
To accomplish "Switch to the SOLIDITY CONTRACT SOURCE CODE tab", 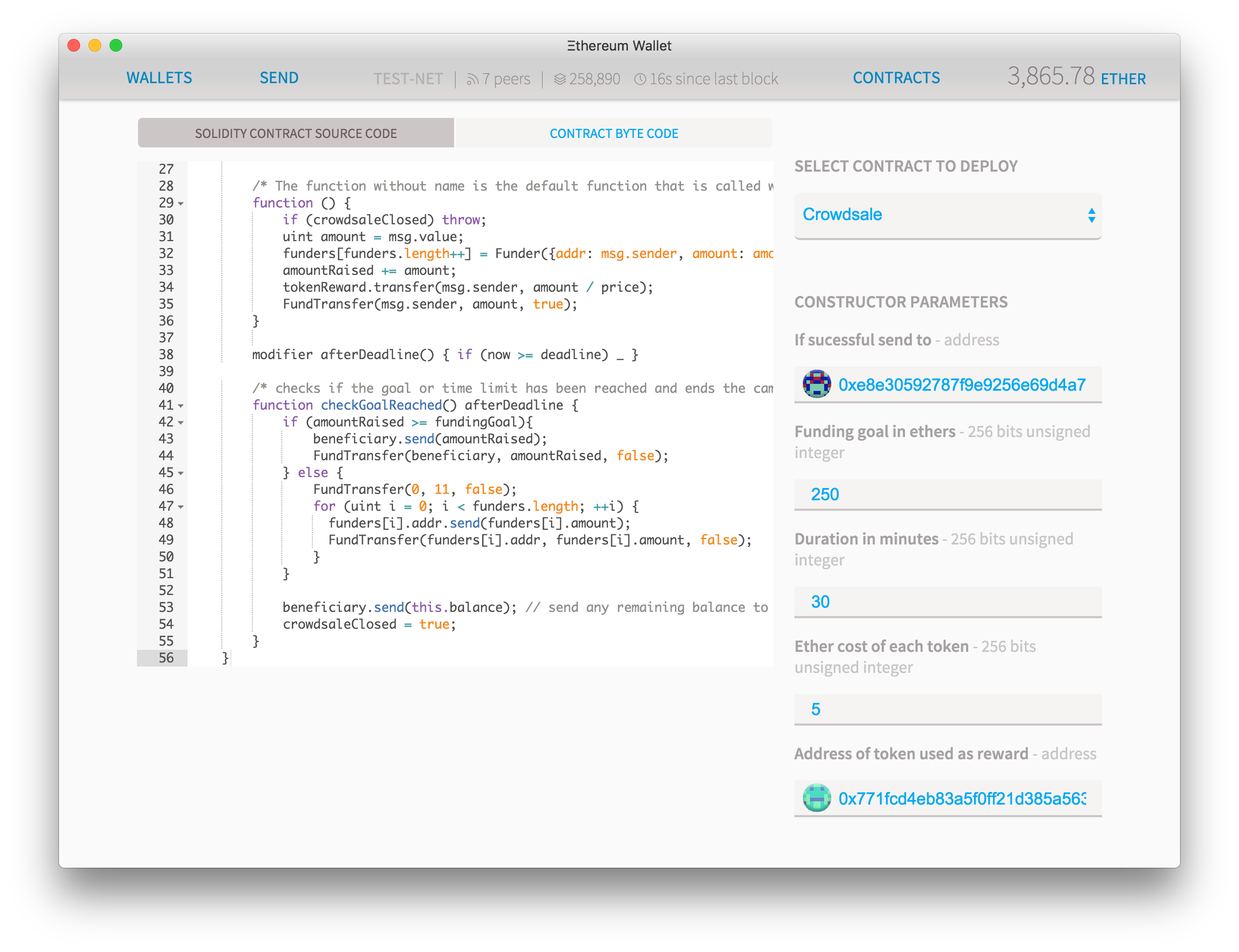I will tap(295, 132).
